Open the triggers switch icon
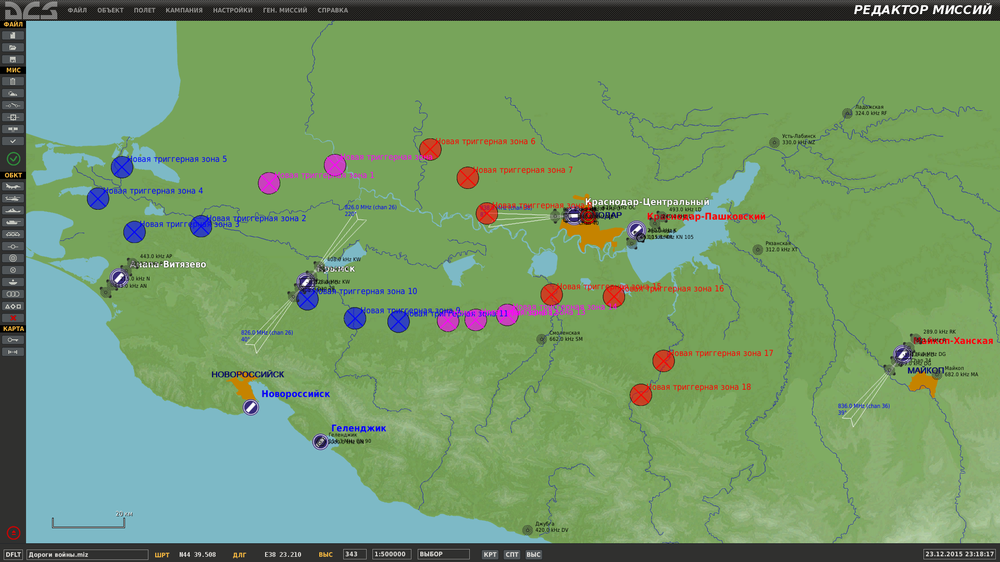1000x562 pixels. point(13,105)
